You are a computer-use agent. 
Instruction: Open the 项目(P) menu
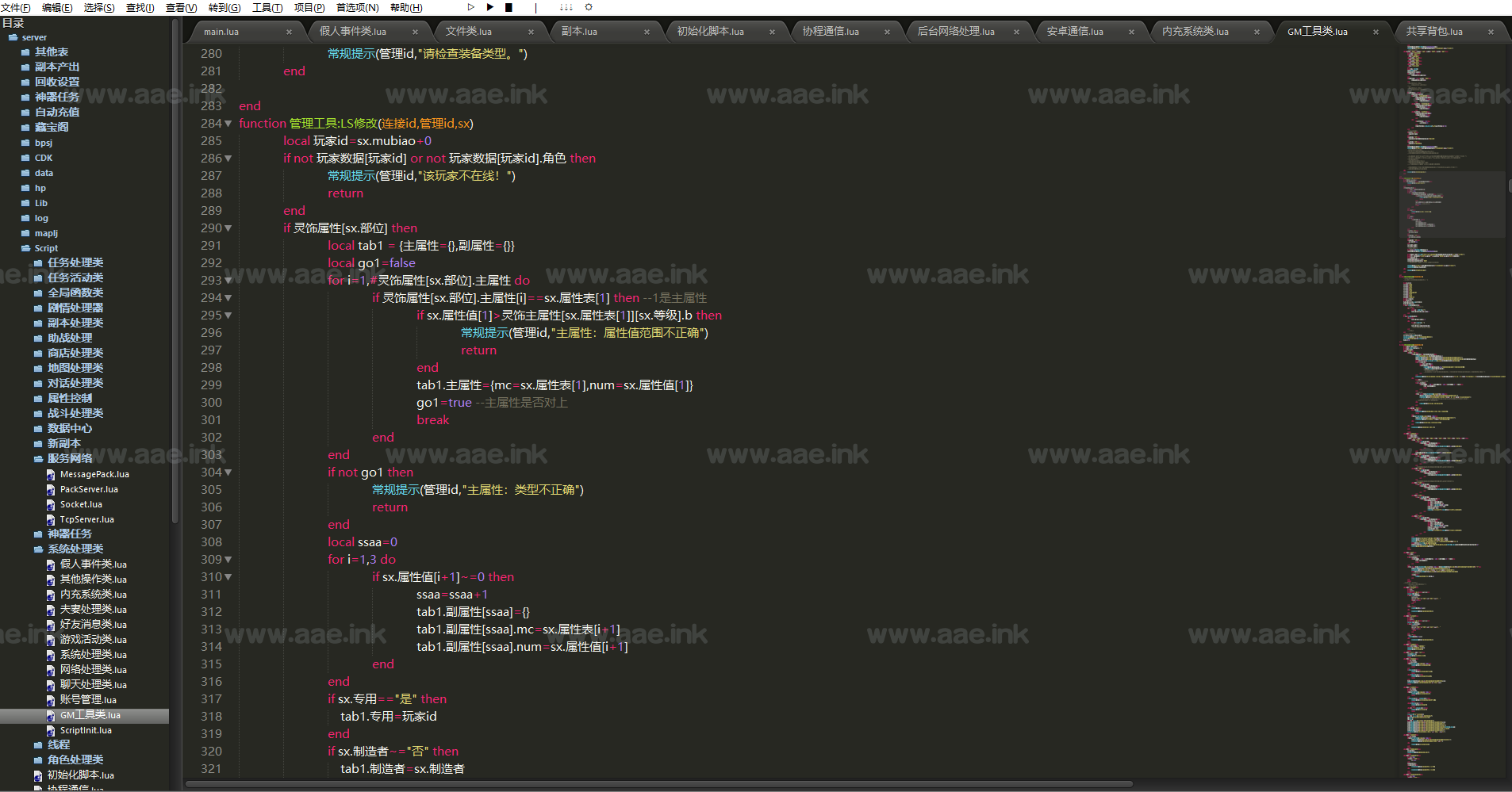(309, 7)
